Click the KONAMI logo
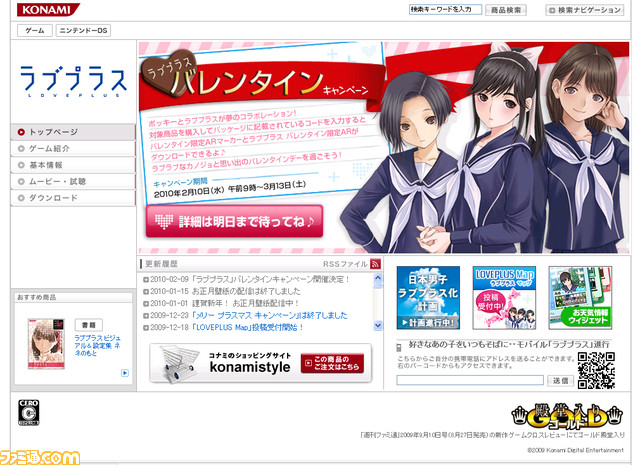The width and height of the screenshot is (640, 465). pyautogui.click(x=48, y=9)
